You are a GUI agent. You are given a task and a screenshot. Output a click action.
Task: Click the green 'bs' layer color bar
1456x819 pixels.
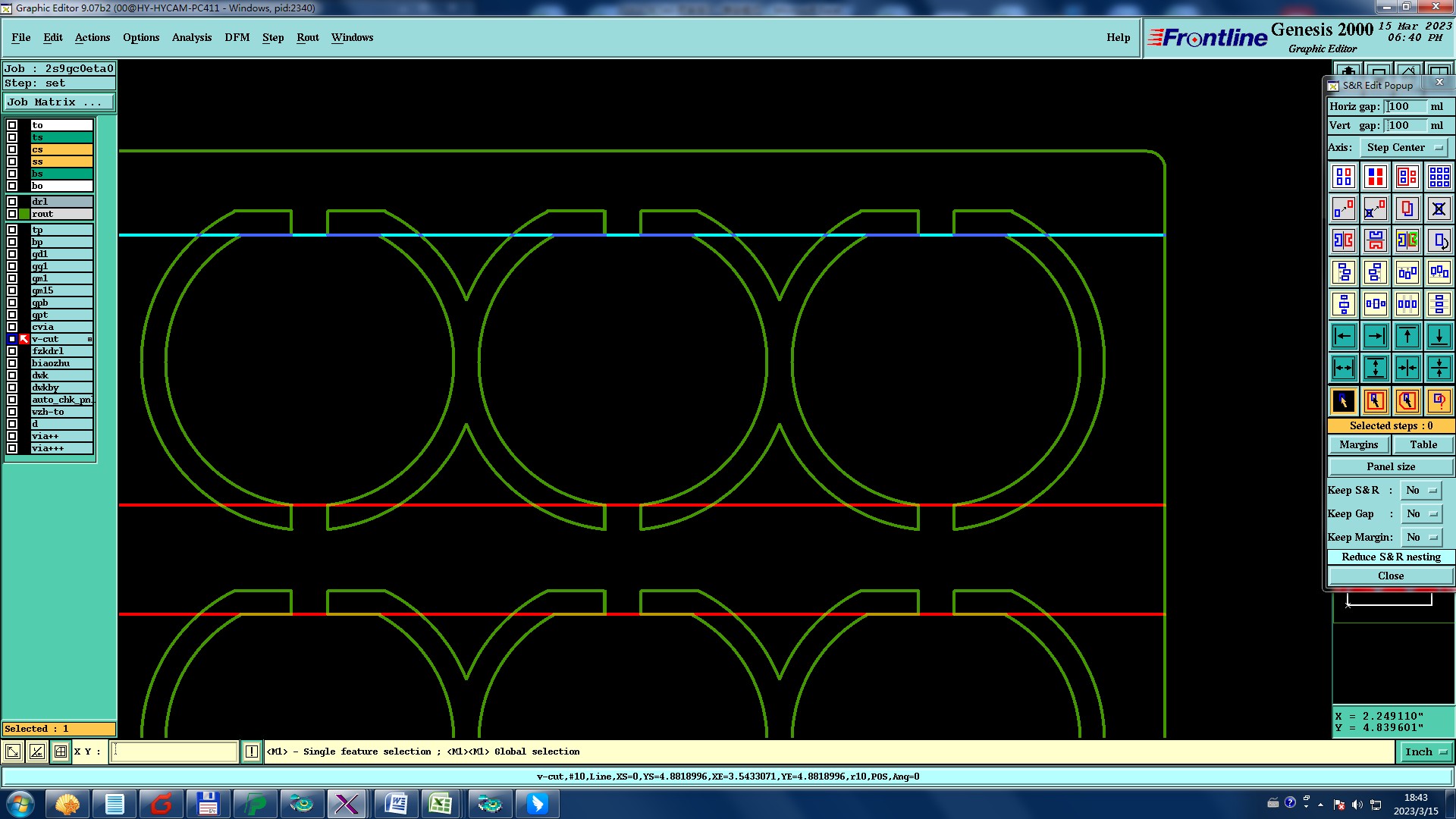[x=61, y=174]
